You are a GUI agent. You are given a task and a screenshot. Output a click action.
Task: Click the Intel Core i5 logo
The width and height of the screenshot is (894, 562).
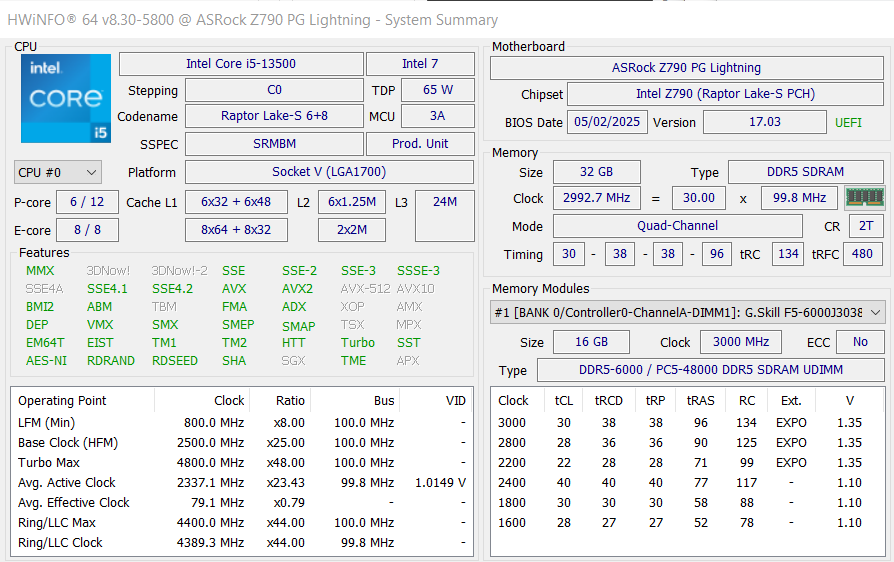pos(66,99)
